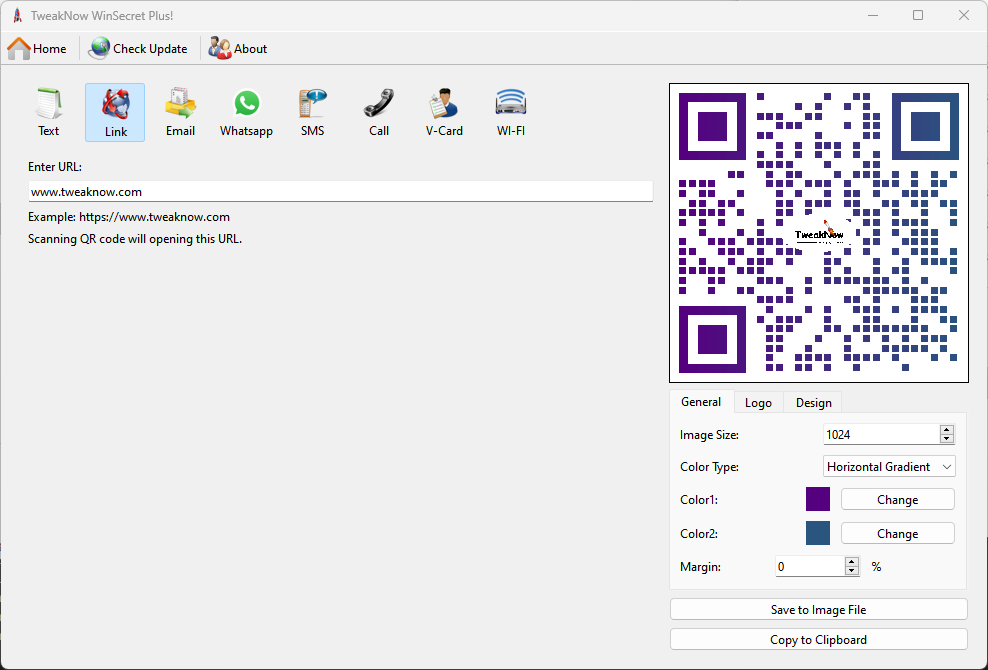Click the 'Color2:' label
The height and width of the screenshot is (670, 988).
pyautogui.click(x=699, y=534)
